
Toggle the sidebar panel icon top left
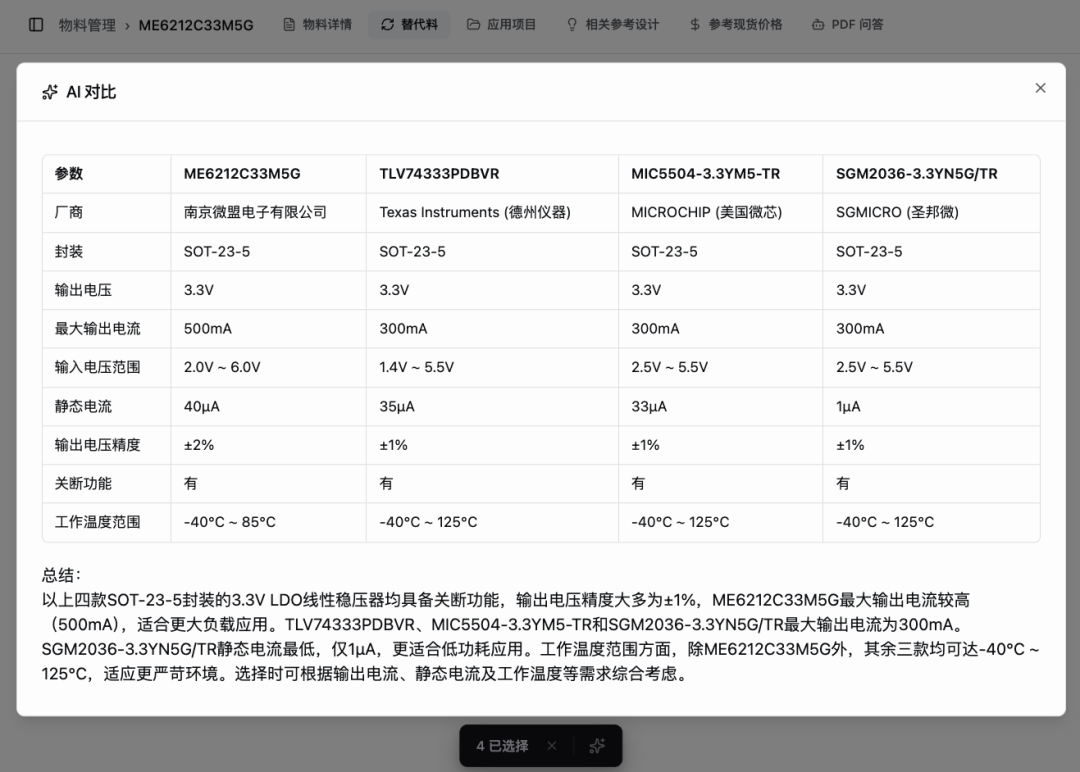click(36, 24)
